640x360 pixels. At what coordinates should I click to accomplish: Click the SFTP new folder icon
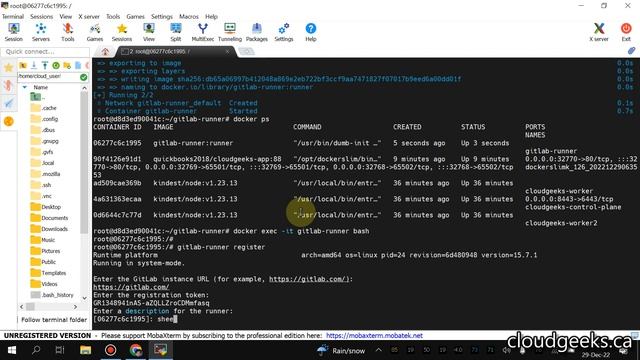click(67, 65)
